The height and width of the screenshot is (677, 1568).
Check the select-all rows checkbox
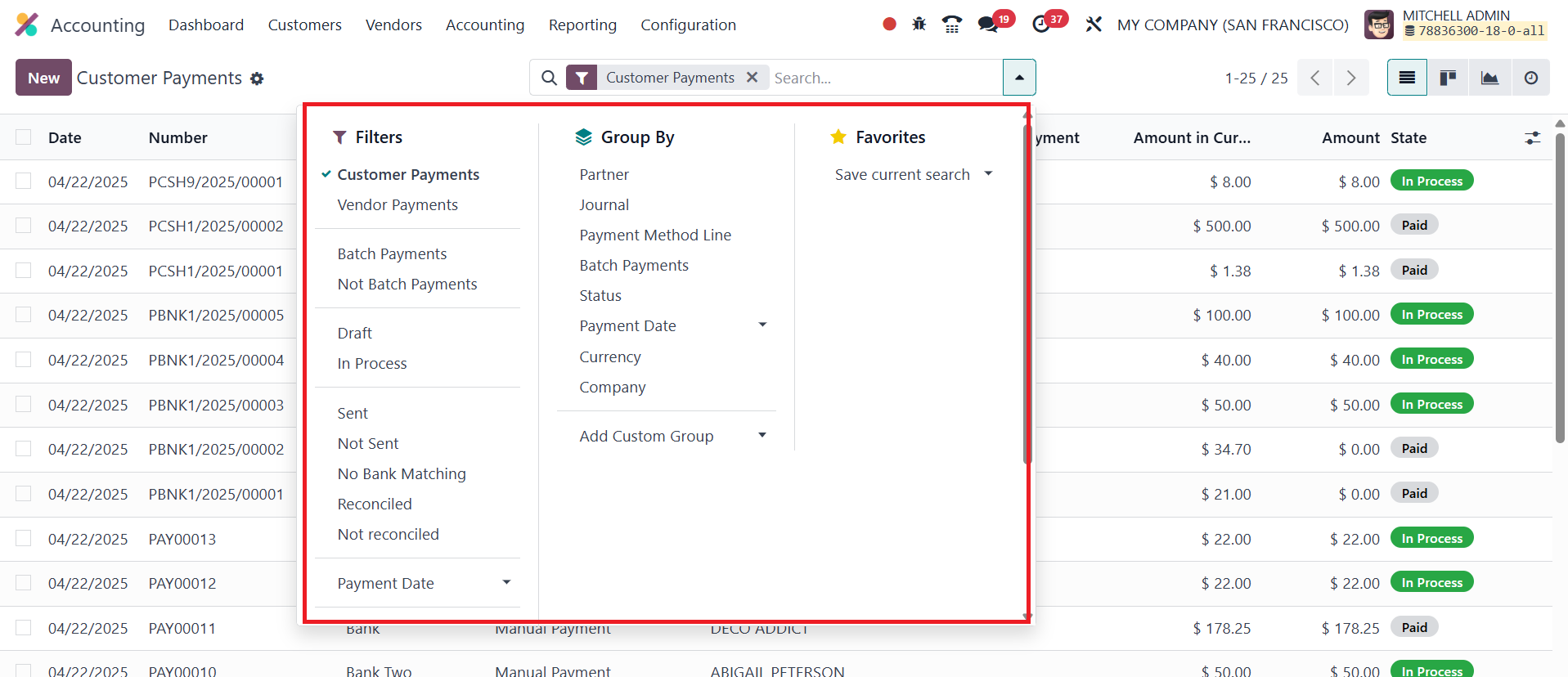24,137
